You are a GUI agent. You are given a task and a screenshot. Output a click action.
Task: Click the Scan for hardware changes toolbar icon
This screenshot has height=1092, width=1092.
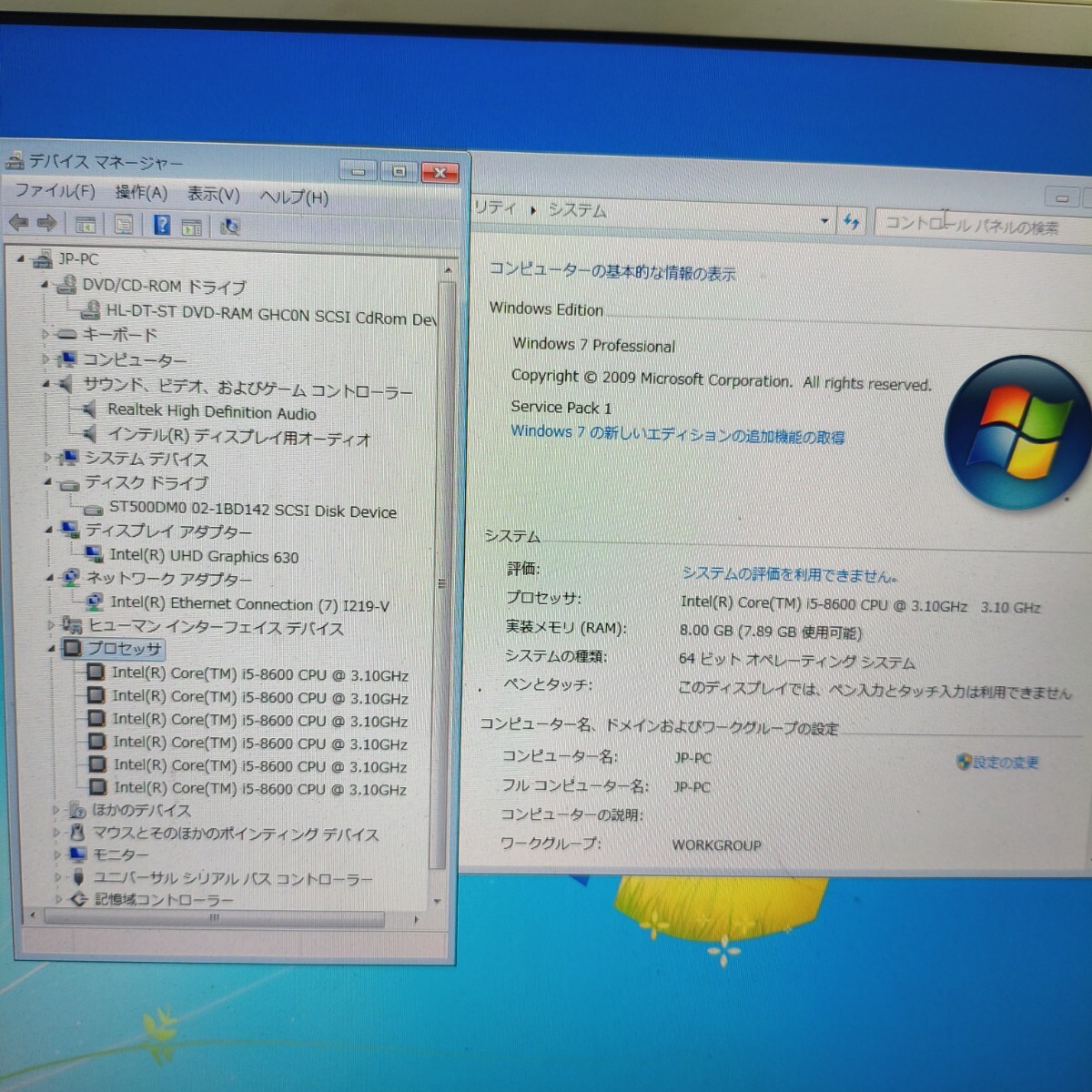click(230, 226)
